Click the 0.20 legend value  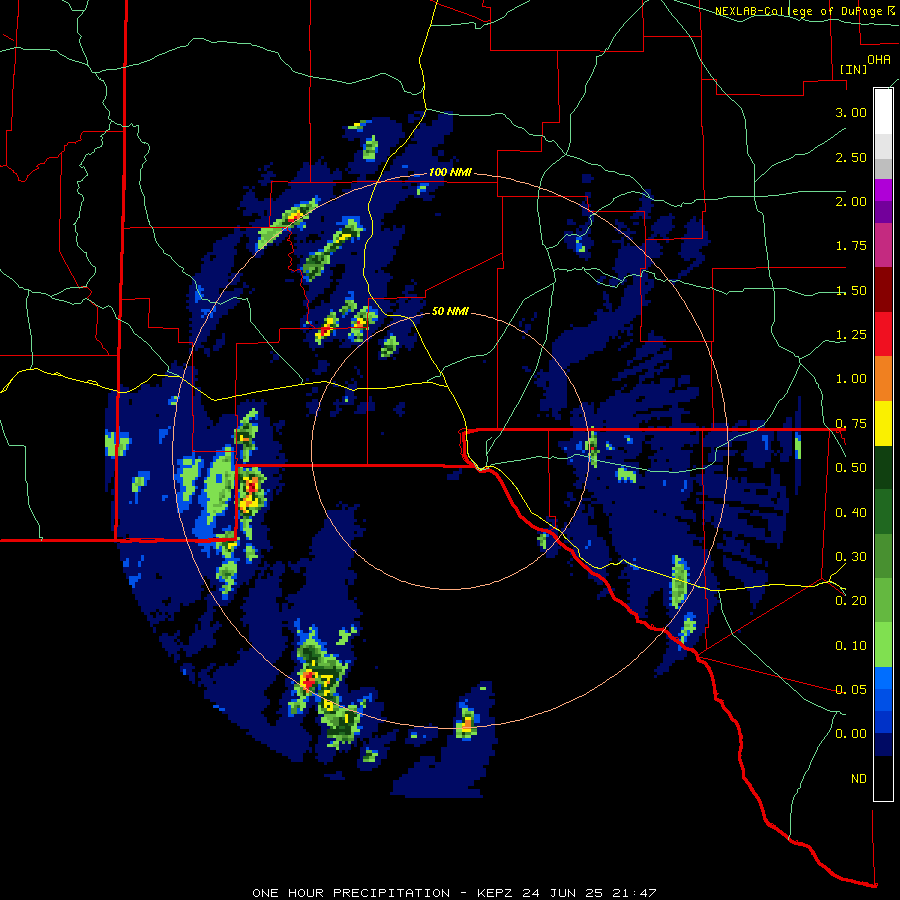click(851, 601)
